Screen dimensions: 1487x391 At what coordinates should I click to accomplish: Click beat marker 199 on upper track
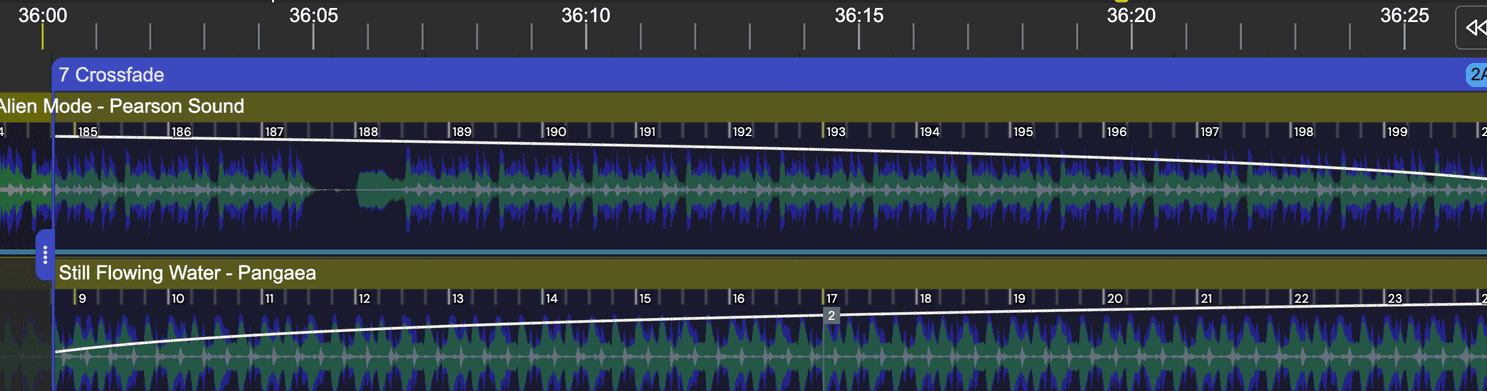click(x=1397, y=132)
